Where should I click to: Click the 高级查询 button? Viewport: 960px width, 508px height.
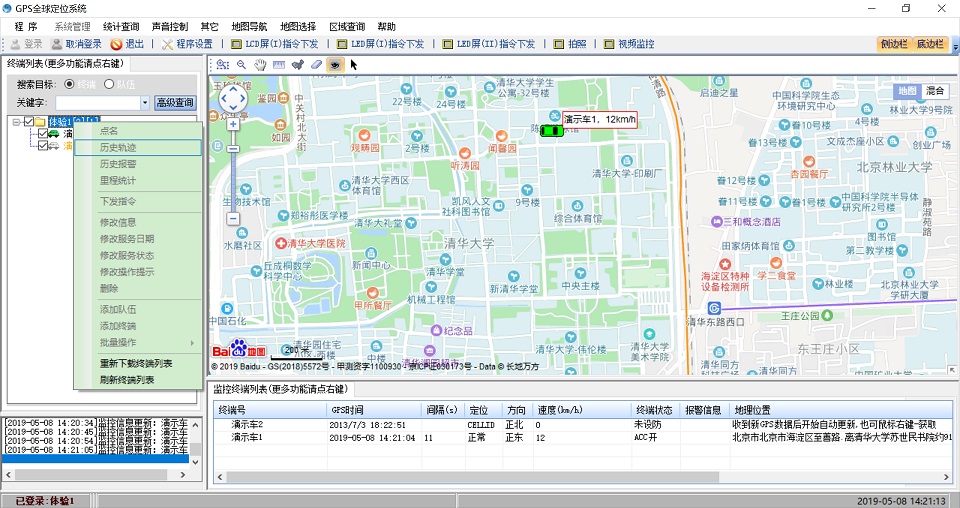click(175, 103)
